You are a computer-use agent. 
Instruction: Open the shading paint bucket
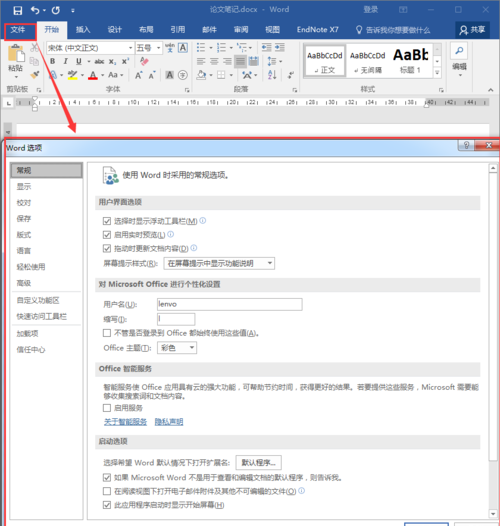pos(201,75)
